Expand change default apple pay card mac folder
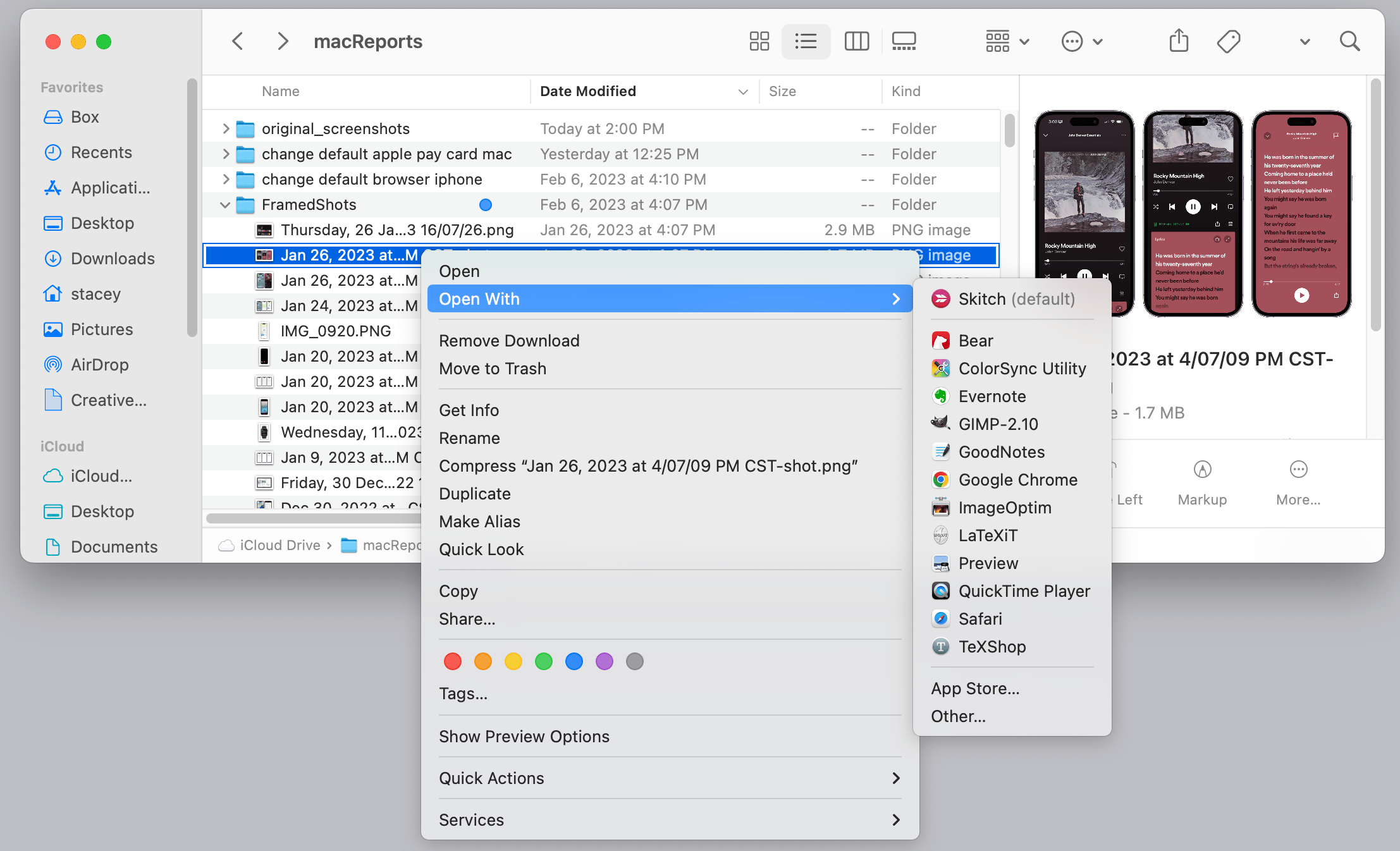Image resolution: width=1400 pixels, height=851 pixels. (x=226, y=154)
